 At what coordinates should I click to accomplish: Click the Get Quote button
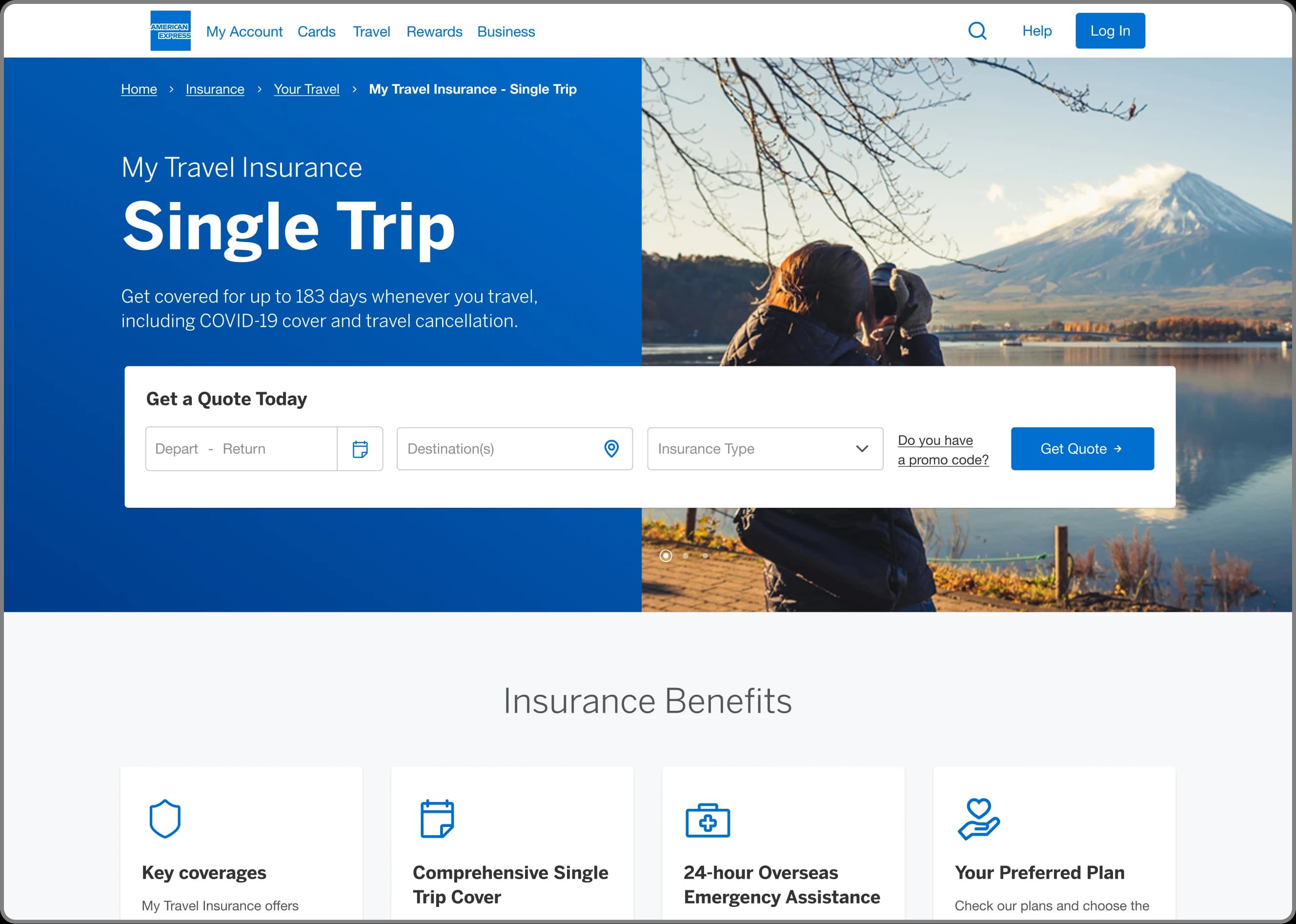pos(1082,449)
